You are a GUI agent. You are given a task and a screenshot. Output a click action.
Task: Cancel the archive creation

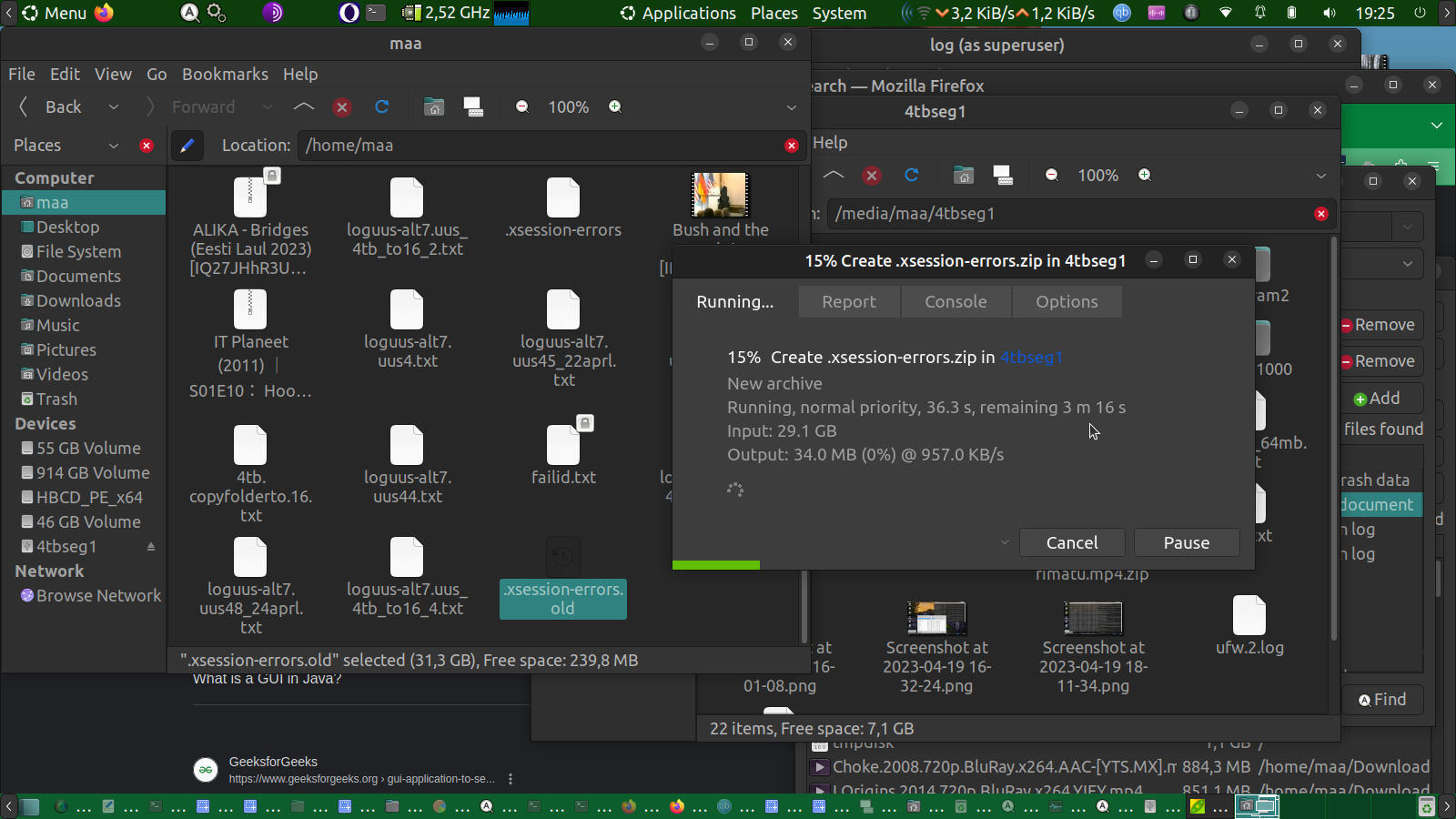pyautogui.click(x=1072, y=543)
